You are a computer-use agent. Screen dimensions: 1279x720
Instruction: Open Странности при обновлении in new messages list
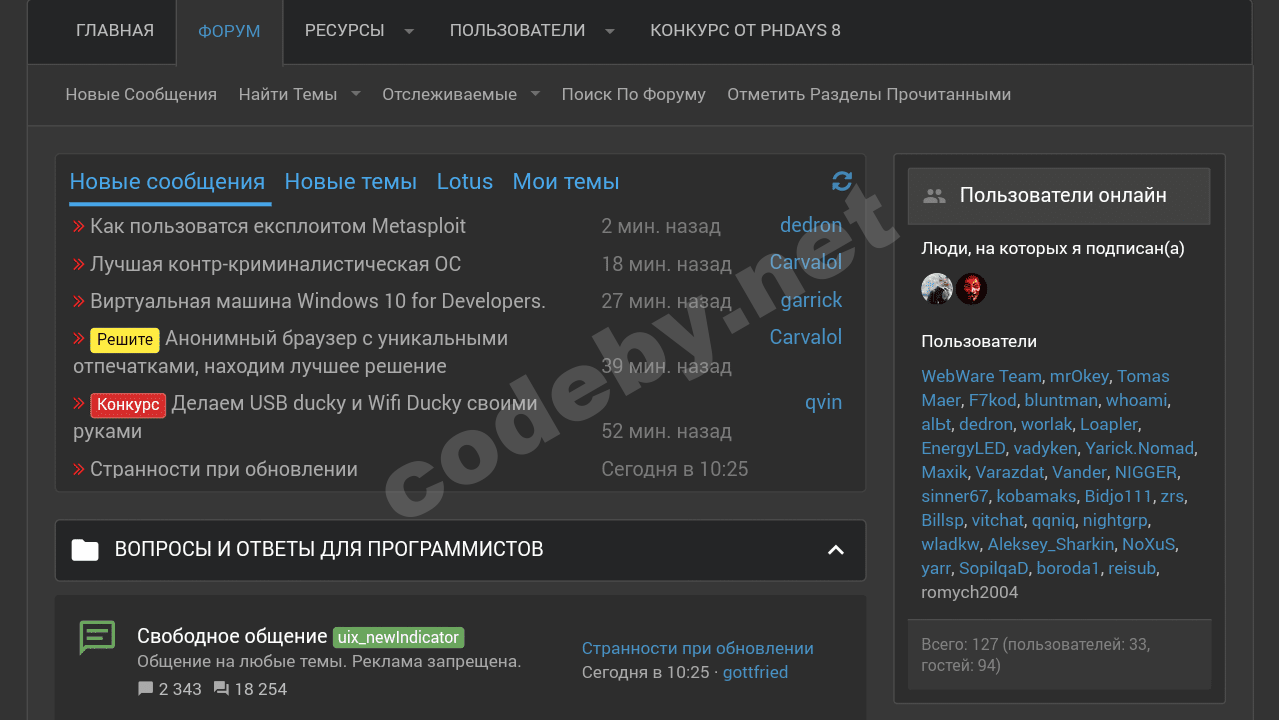coord(224,469)
